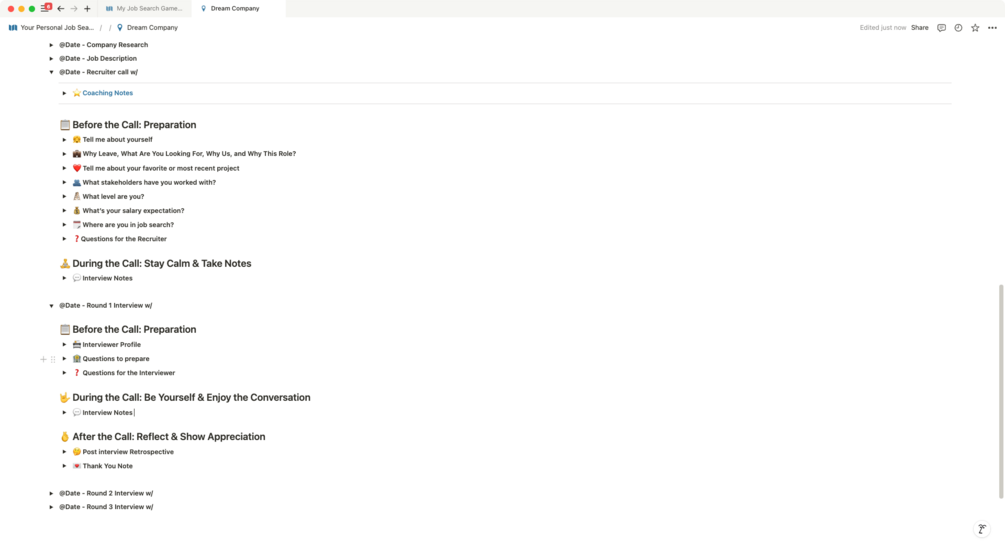Click the favorite or most recent project text

pos(161,168)
